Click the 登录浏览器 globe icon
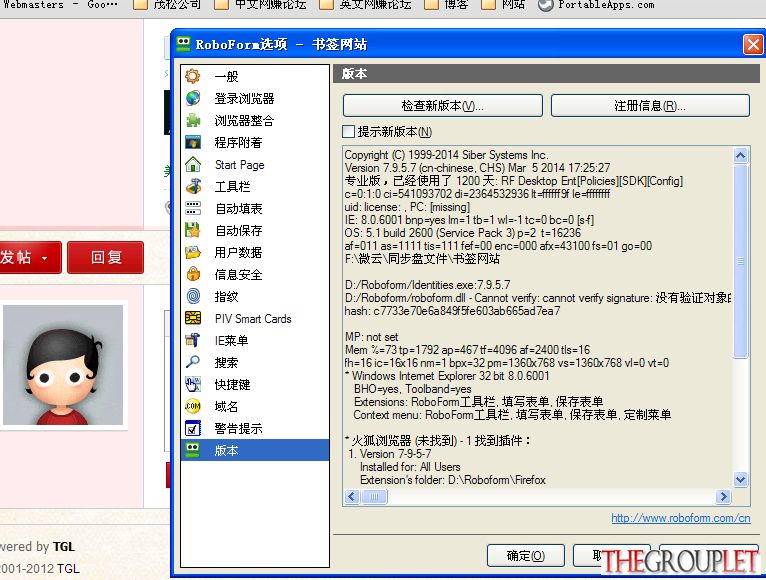 193,98
